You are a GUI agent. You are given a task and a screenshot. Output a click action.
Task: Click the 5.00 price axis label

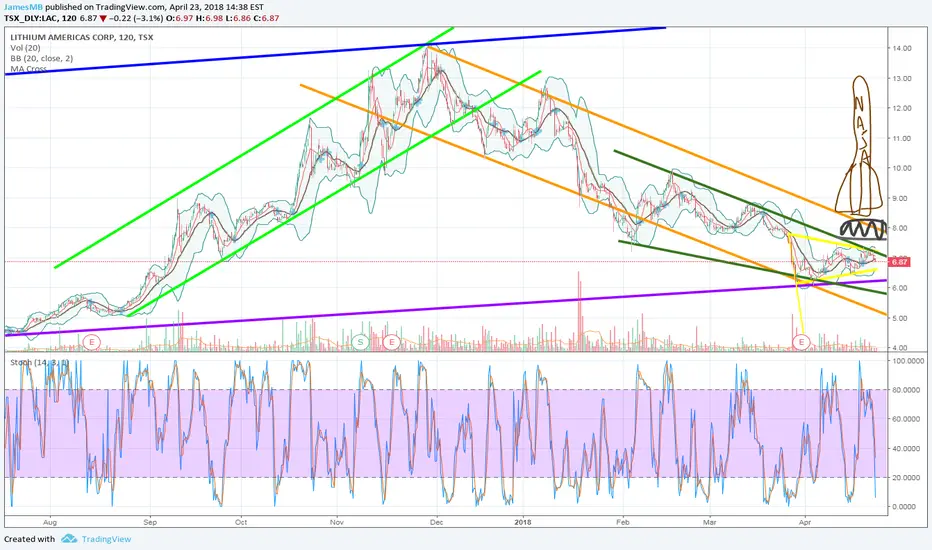click(900, 318)
